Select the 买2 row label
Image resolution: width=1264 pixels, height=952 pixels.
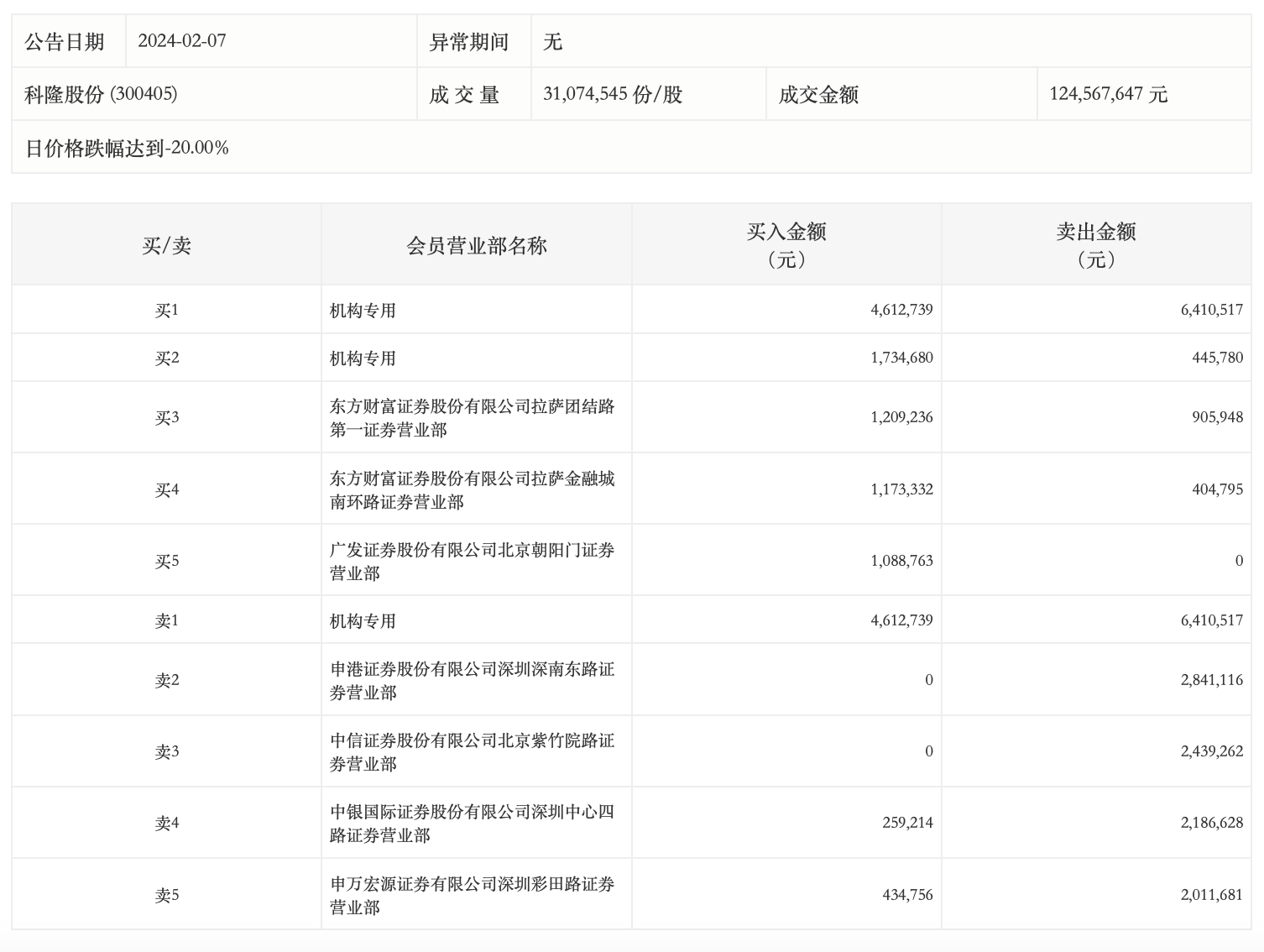click(166, 358)
